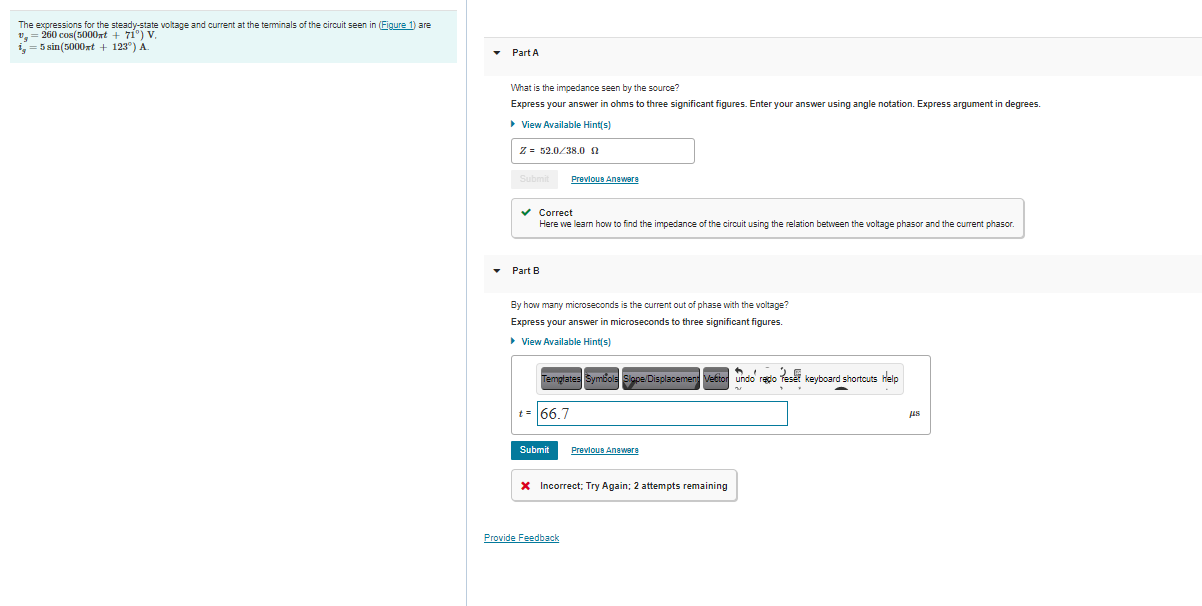
Task: Open the Slope/Displacement palette
Action: click(x=659, y=379)
